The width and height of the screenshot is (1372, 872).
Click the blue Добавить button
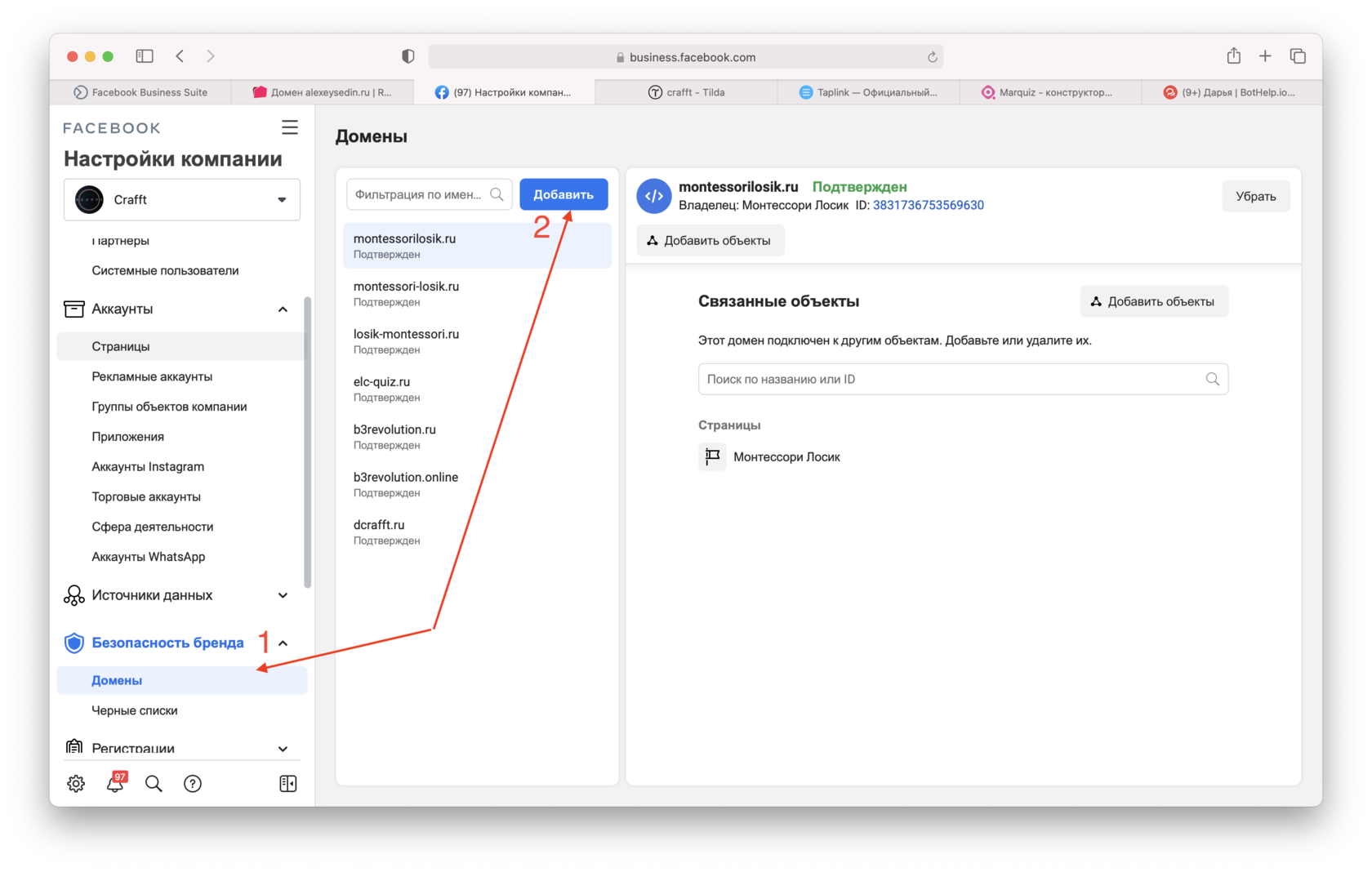[563, 194]
